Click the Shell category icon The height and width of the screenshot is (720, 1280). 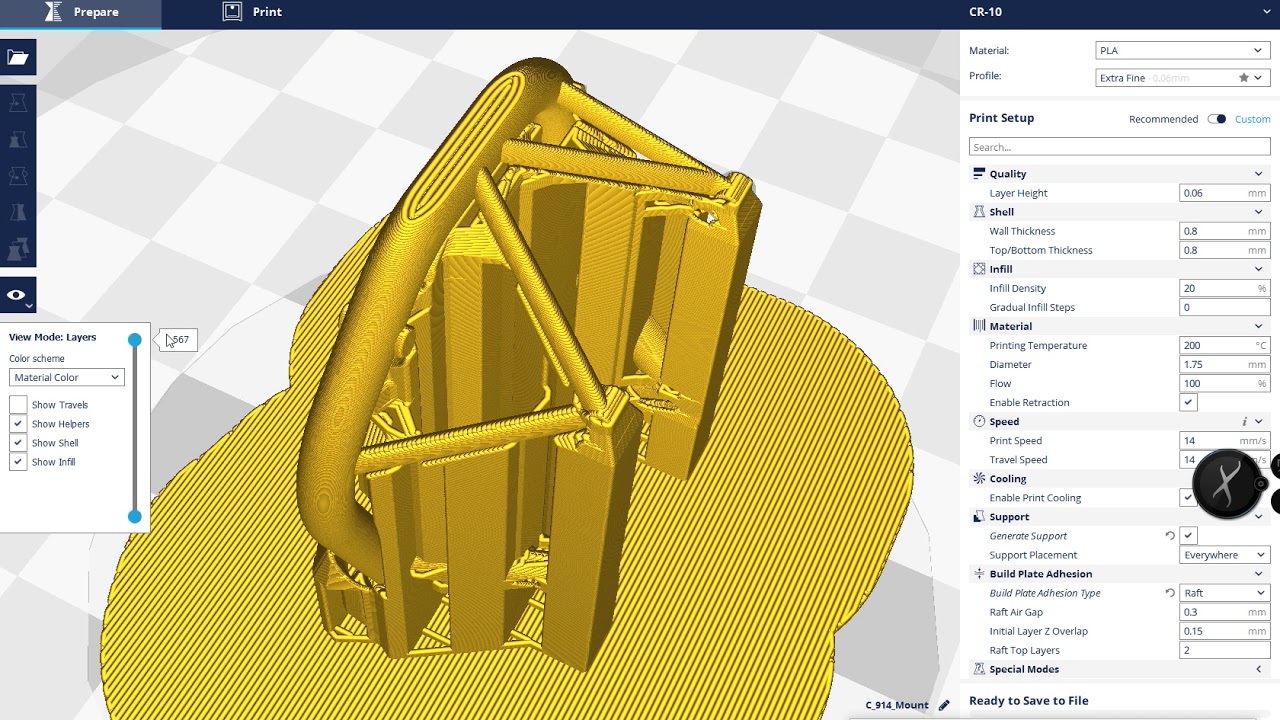[x=979, y=212]
